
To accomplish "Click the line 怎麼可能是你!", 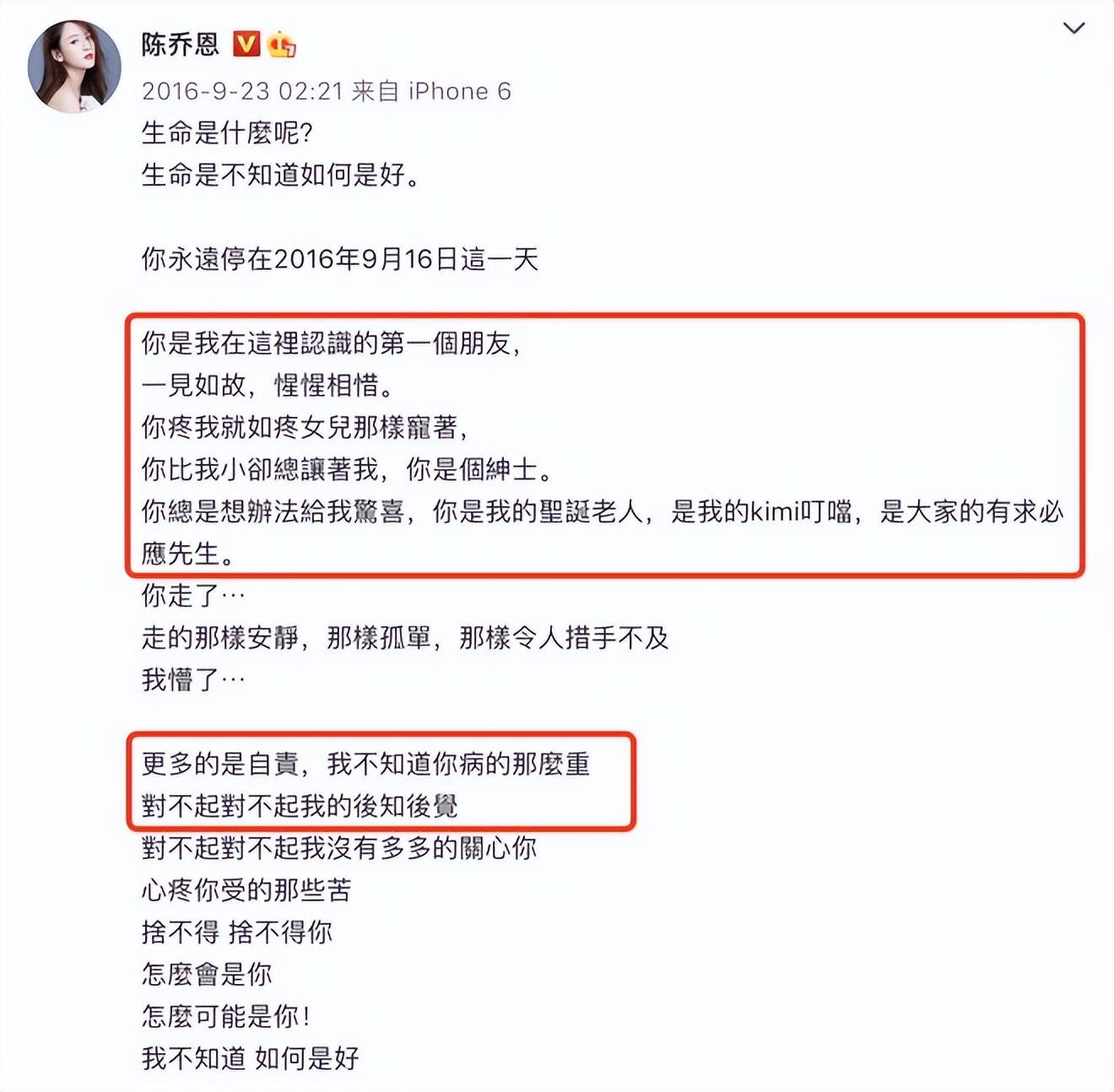I will coord(226,1016).
